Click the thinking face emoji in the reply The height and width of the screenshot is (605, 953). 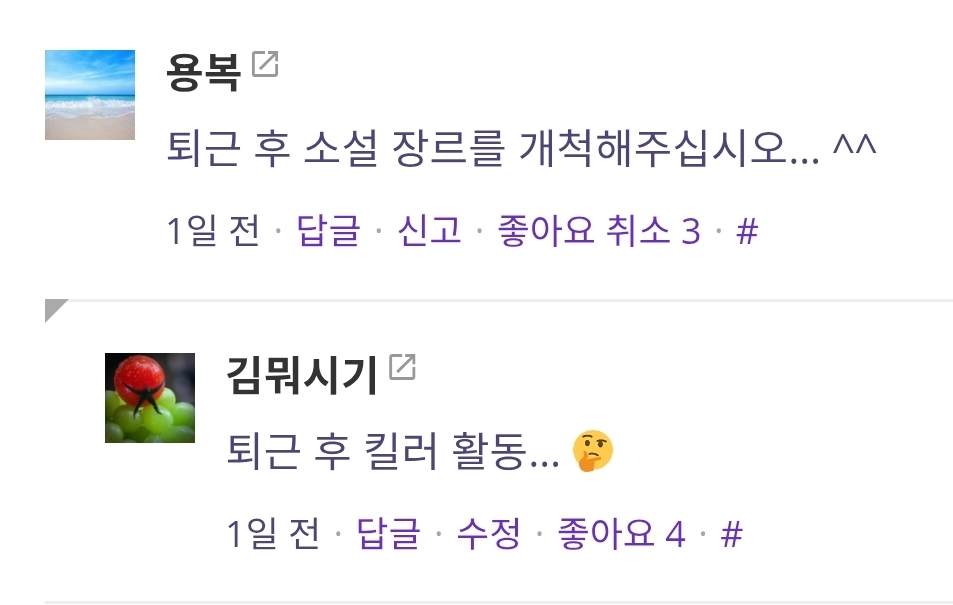593,451
